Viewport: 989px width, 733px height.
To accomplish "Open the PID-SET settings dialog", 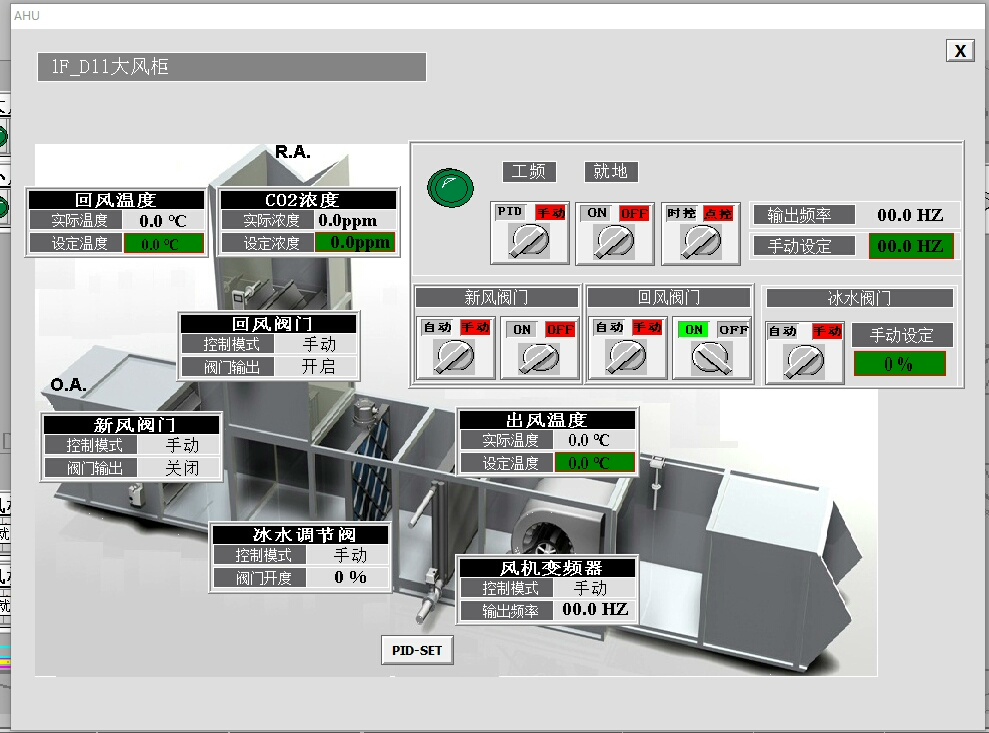I will point(417,650).
